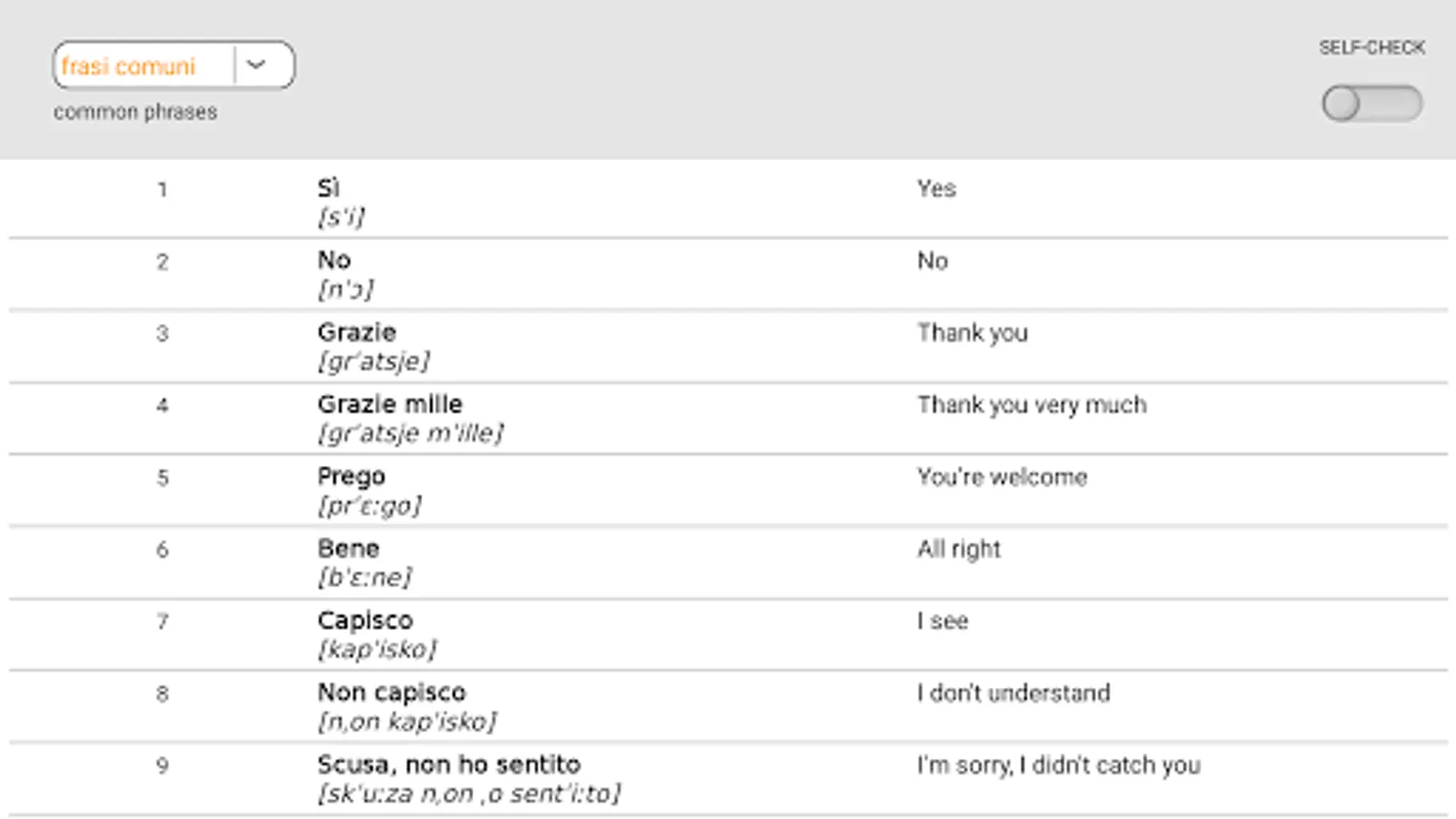Click the translation Thank you very much

(x=1031, y=405)
